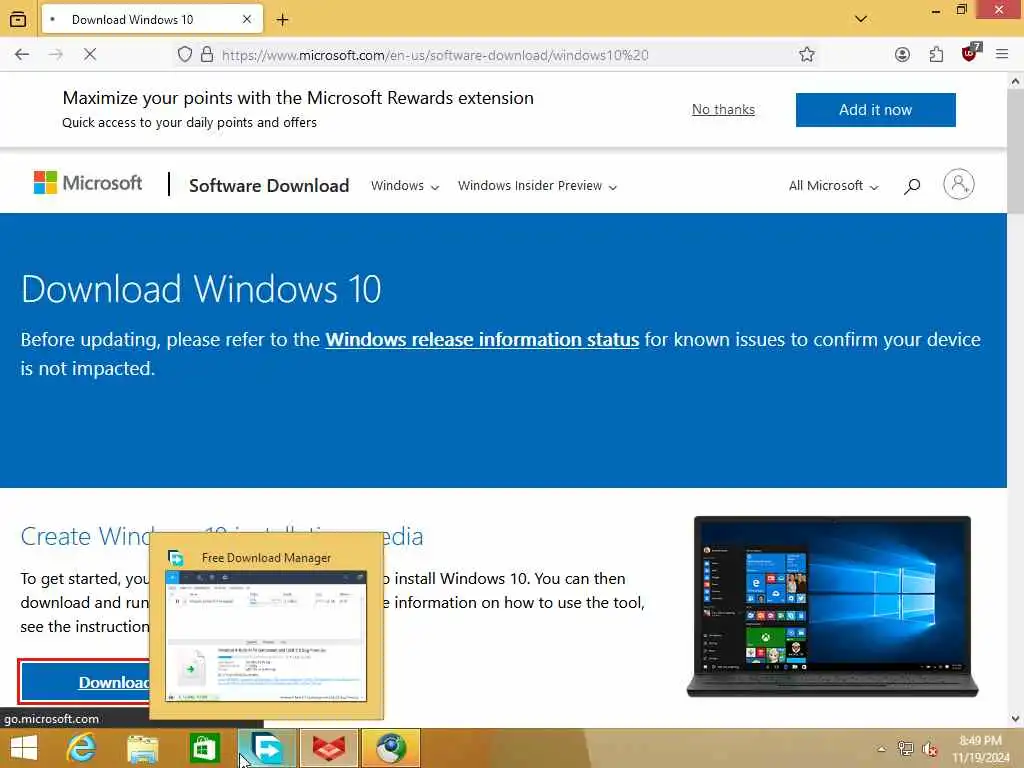This screenshot has width=1024, height=768.
Task: Open the Software Download link
Action: click(268, 185)
